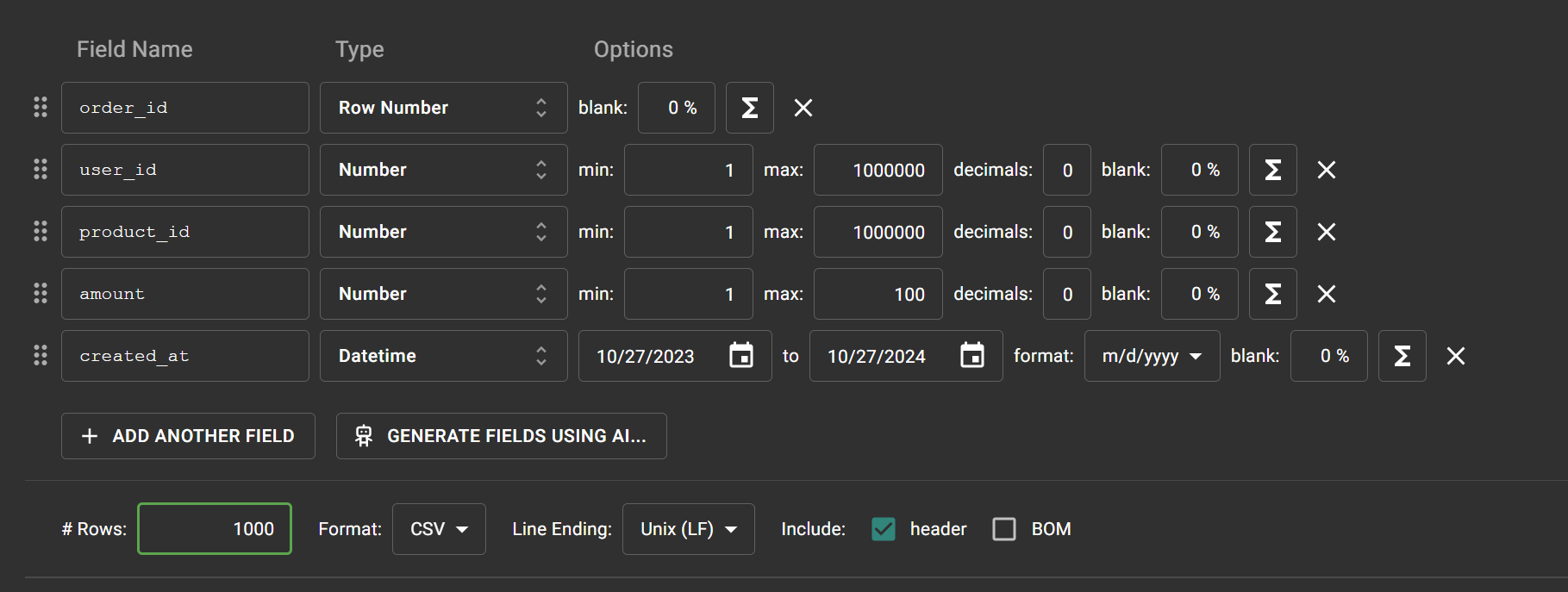Grab the drag handle for order_id row

coord(41,108)
